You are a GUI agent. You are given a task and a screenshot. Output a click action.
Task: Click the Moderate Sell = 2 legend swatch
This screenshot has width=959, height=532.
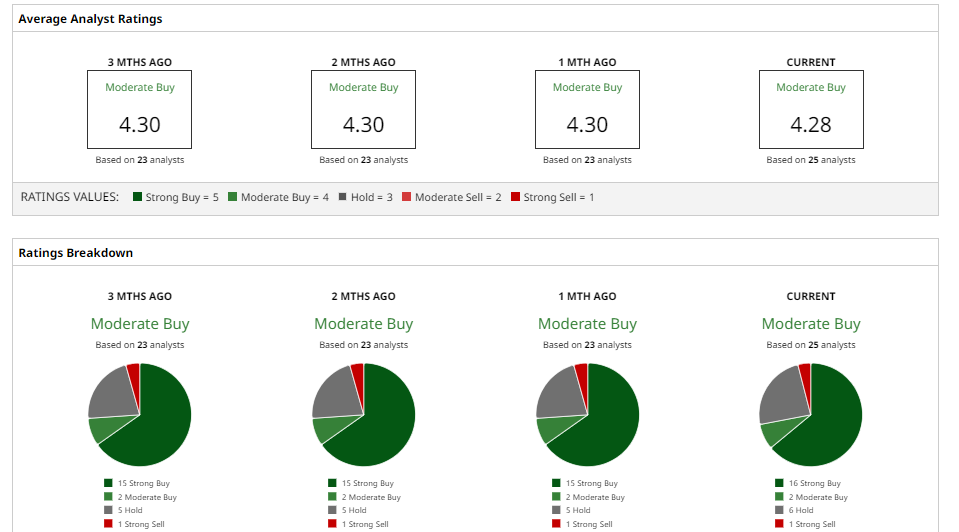click(x=407, y=197)
